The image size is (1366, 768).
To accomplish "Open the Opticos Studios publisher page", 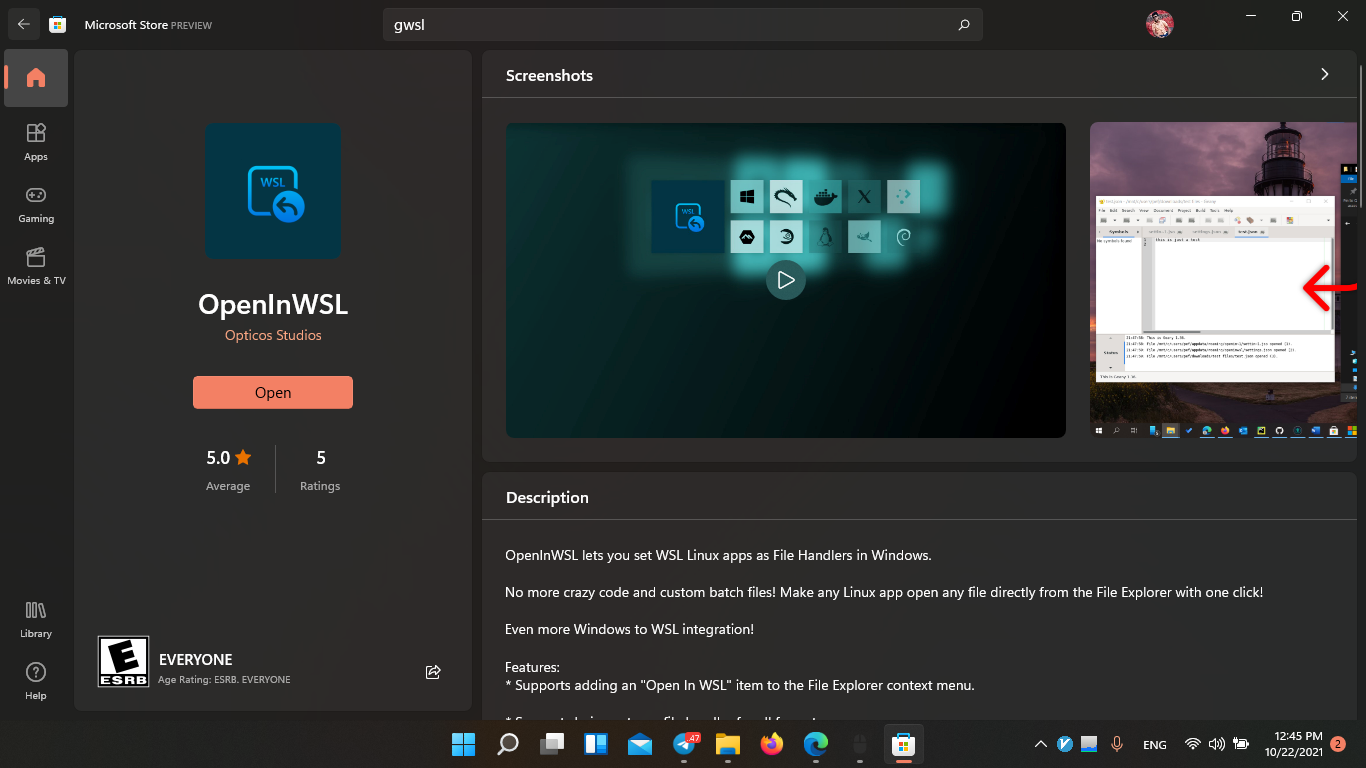I will tap(273, 336).
